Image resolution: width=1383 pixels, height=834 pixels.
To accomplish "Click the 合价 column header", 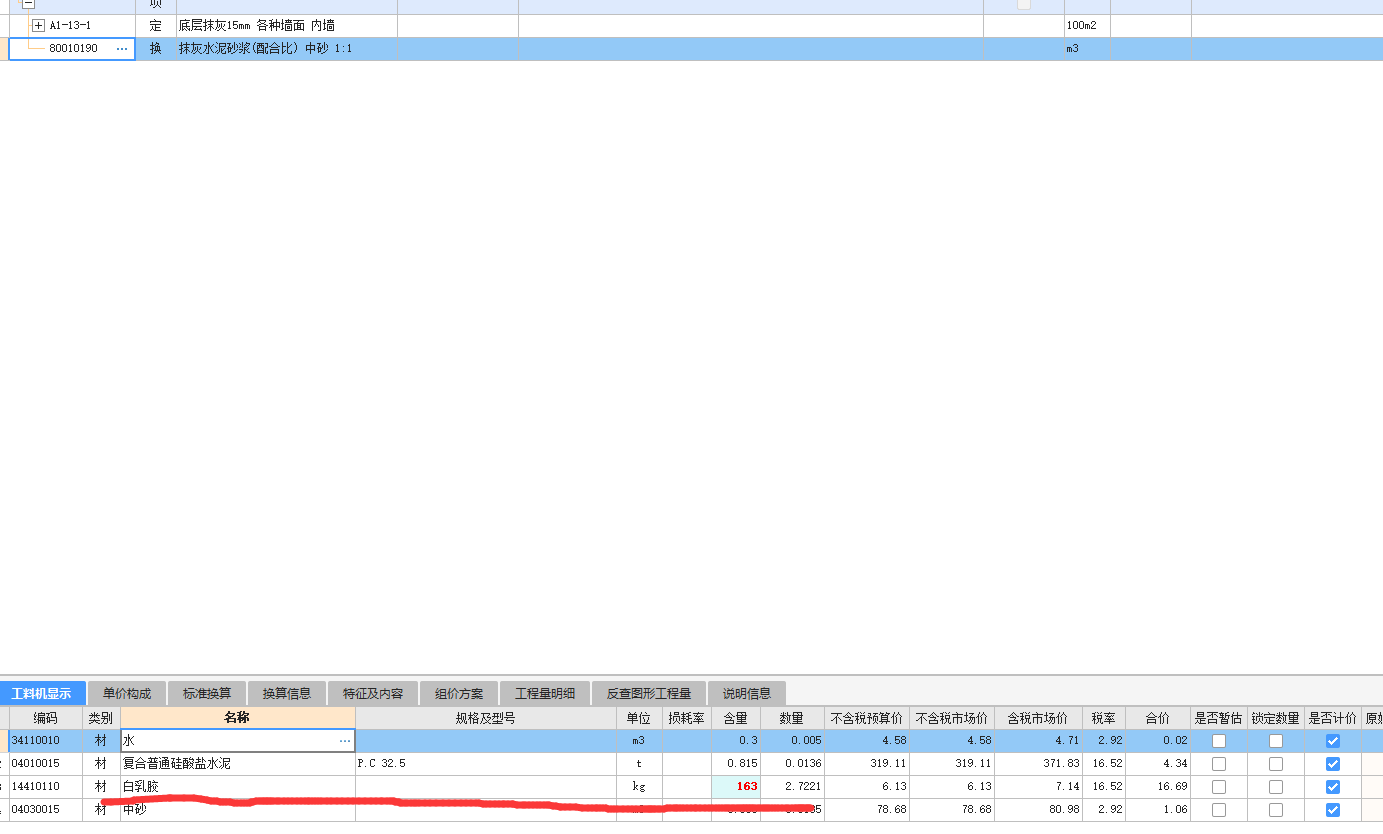I will coord(1158,718).
